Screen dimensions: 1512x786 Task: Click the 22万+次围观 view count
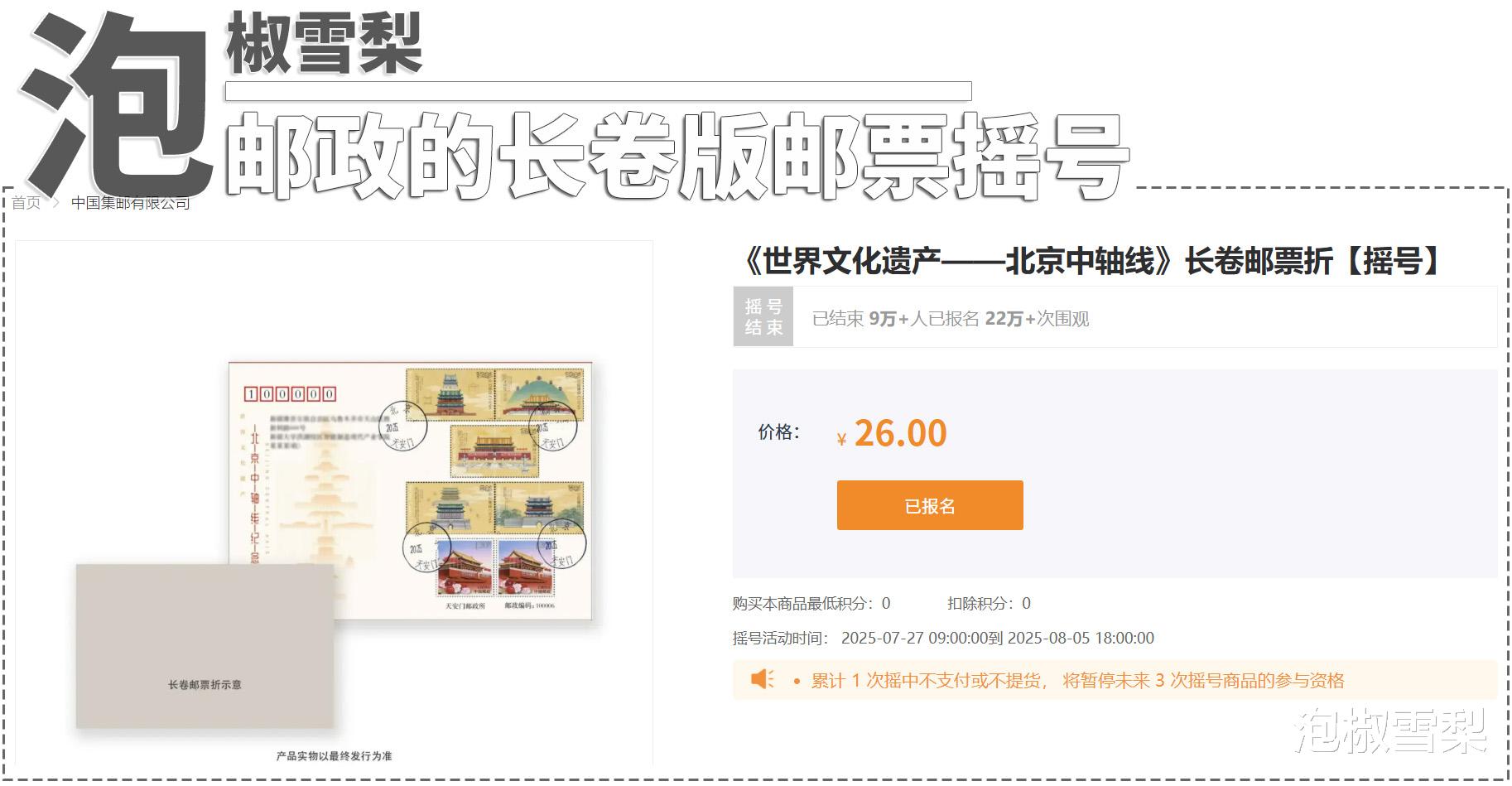[1037, 319]
